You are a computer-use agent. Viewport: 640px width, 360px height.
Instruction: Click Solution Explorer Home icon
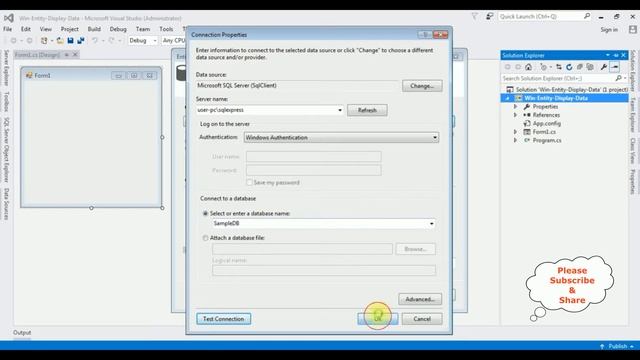click(x=529, y=67)
